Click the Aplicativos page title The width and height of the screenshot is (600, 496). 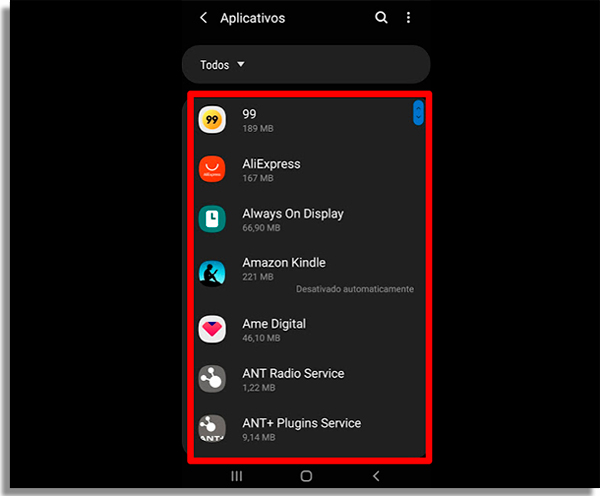pos(252,18)
